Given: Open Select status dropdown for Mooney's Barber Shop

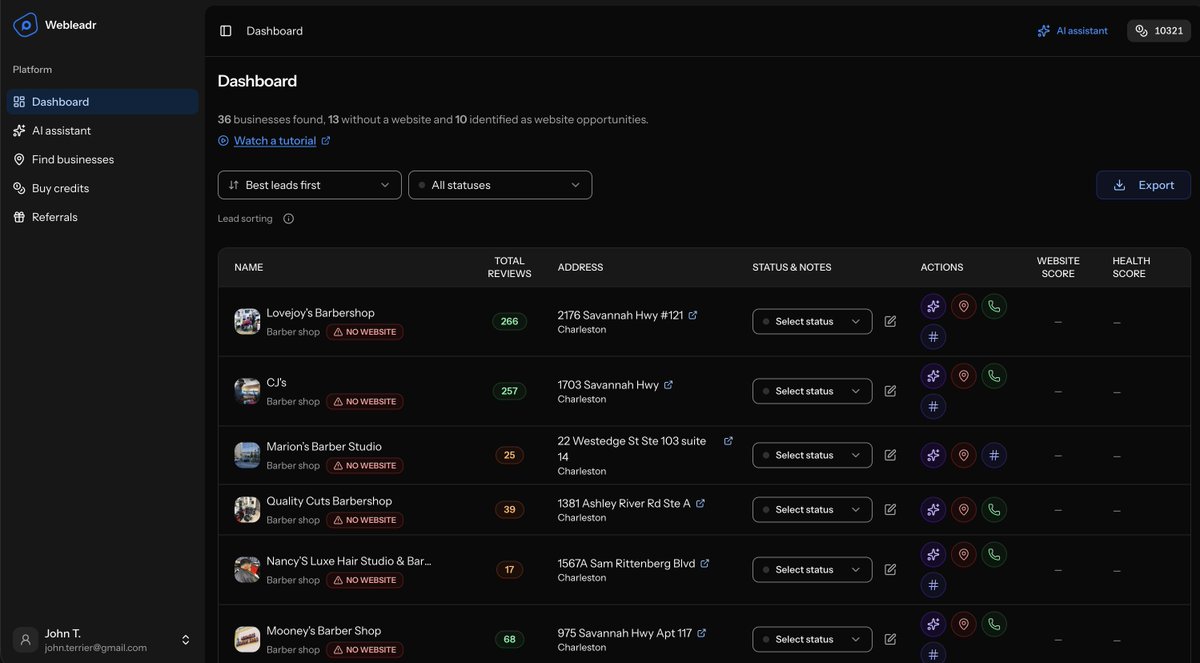Looking at the screenshot, I should 812,640.
